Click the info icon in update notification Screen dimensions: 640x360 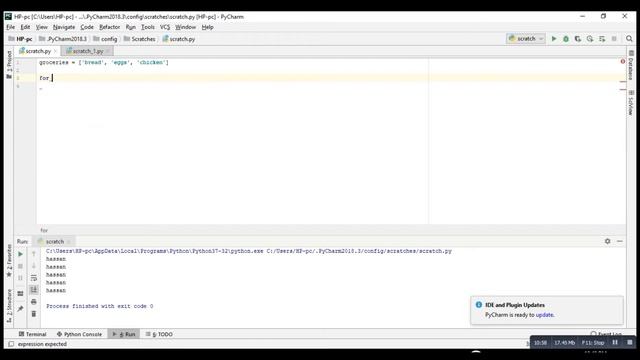(x=479, y=305)
